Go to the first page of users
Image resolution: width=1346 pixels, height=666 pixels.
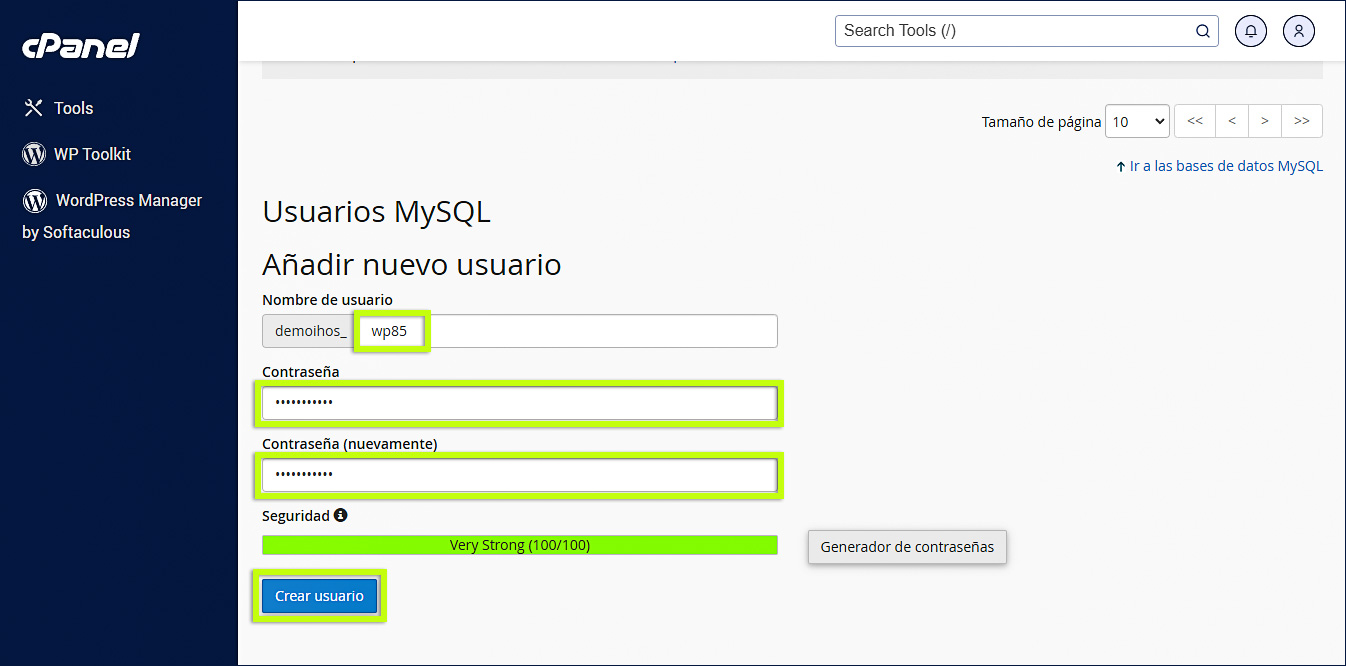(1194, 120)
